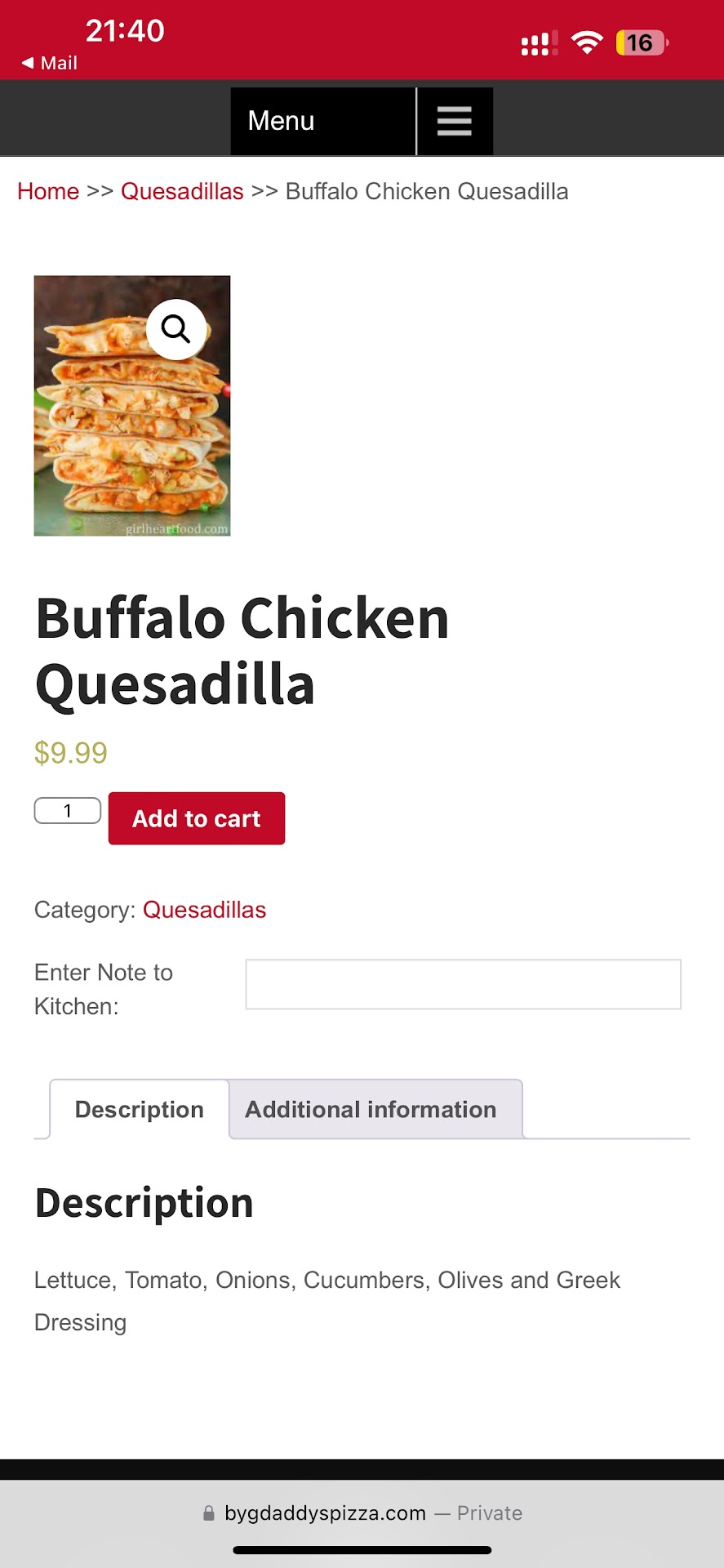This screenshot has height=1568, width=724.
Task: Select the Description tab
Action: point(140,1109)
